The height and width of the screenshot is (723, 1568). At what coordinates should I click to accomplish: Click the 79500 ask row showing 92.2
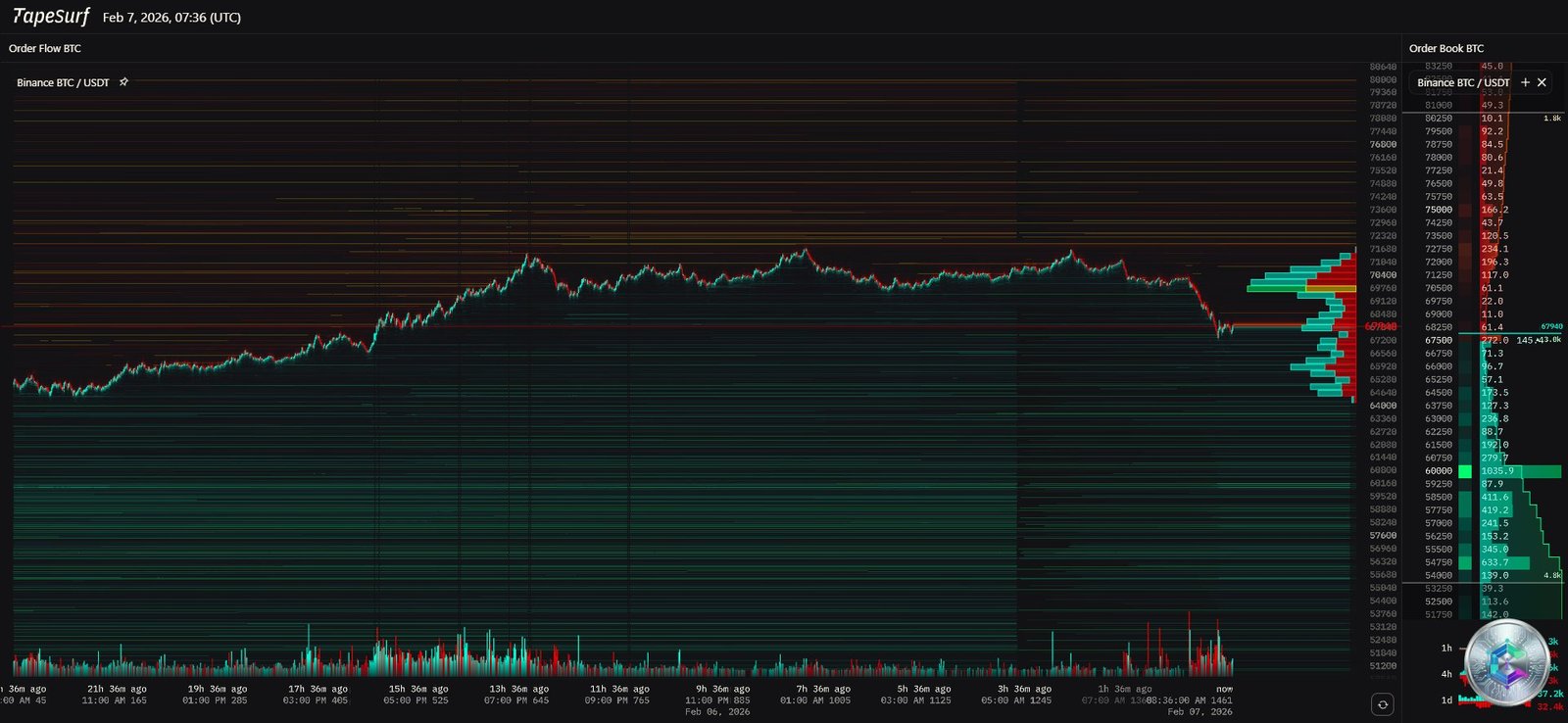coord(1484,131)
